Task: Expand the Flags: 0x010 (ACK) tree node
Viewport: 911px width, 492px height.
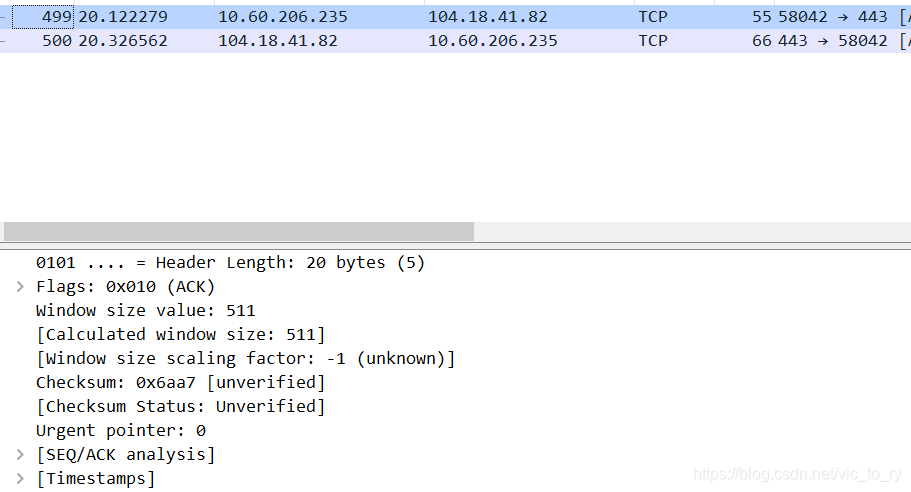Action: (x=20, y=286)
